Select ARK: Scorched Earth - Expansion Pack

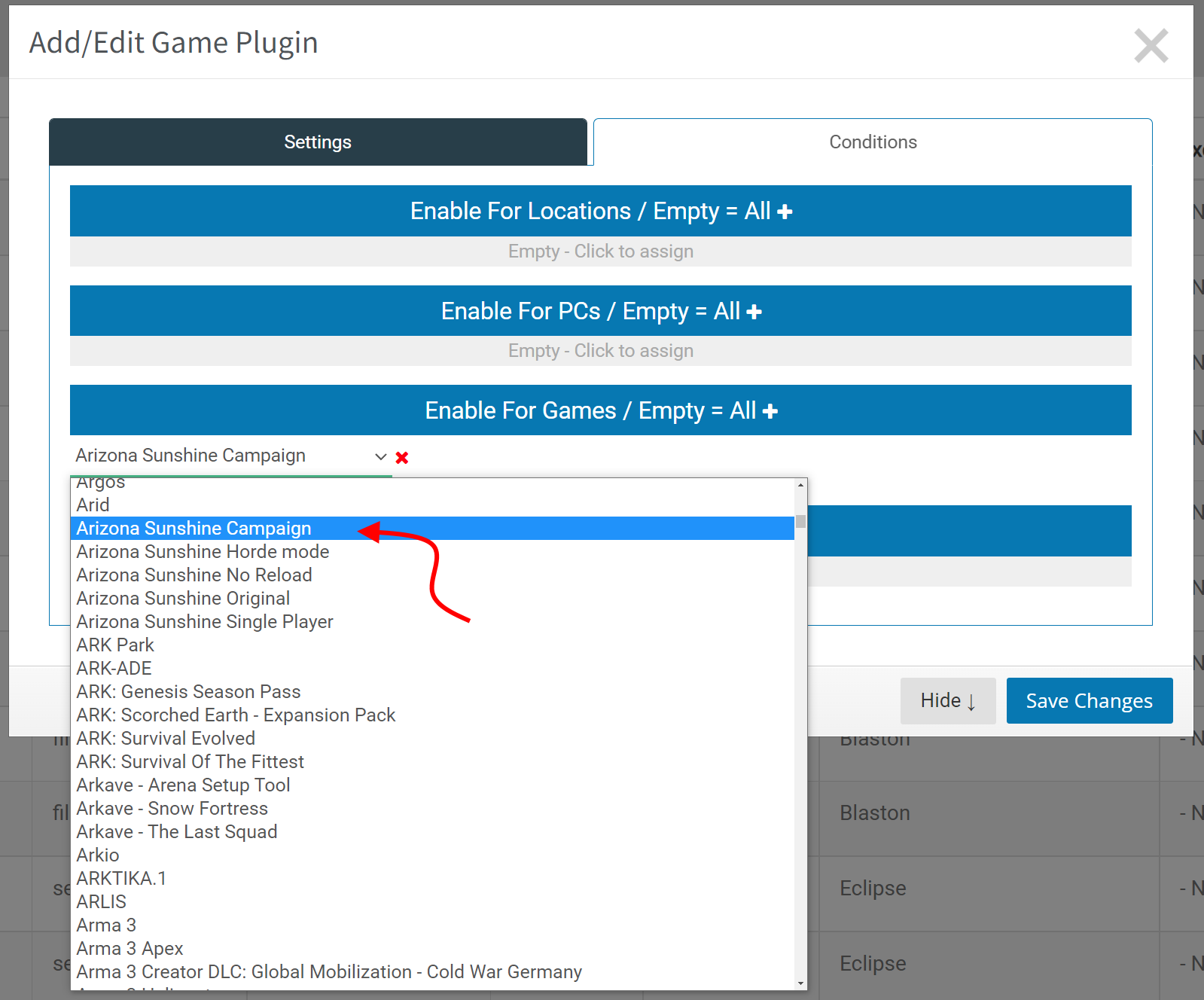[433, 715]
